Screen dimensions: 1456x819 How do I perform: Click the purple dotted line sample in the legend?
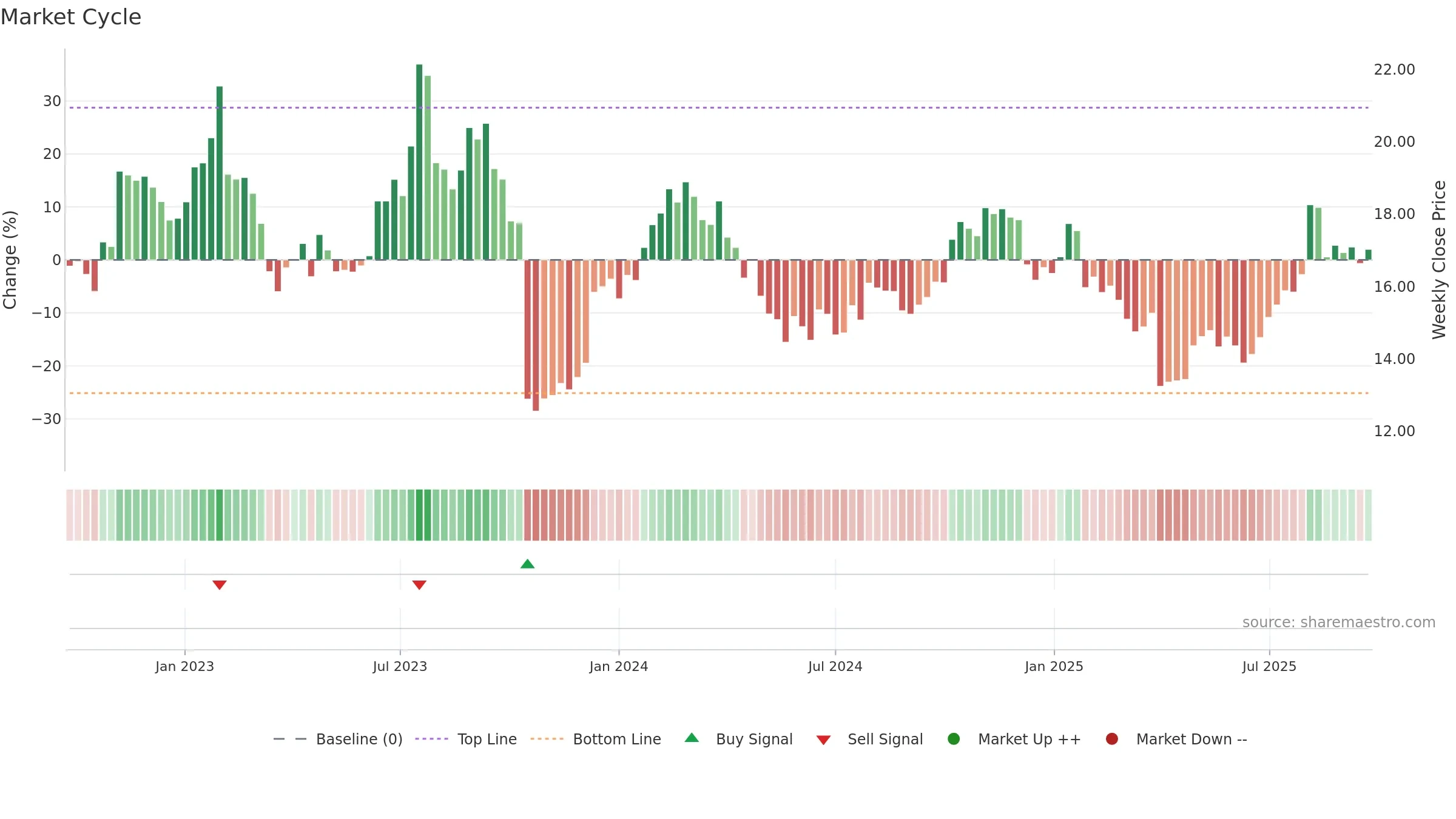coord(431,739)
